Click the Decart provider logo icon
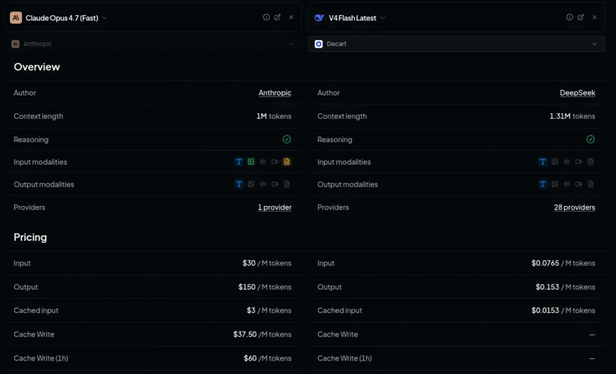Image resolution: width=616 pixels, height=374 pixels. (x=319, y=44)
